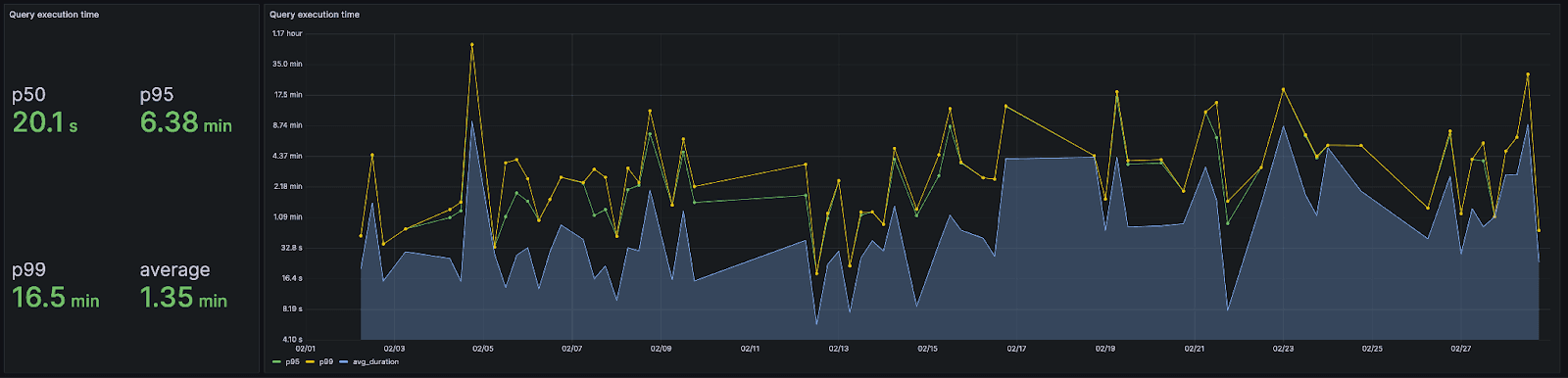Screen dimensions: 1568x378
Task: Click the 1.17 hour y-axis label
Action: click(287, 33)
